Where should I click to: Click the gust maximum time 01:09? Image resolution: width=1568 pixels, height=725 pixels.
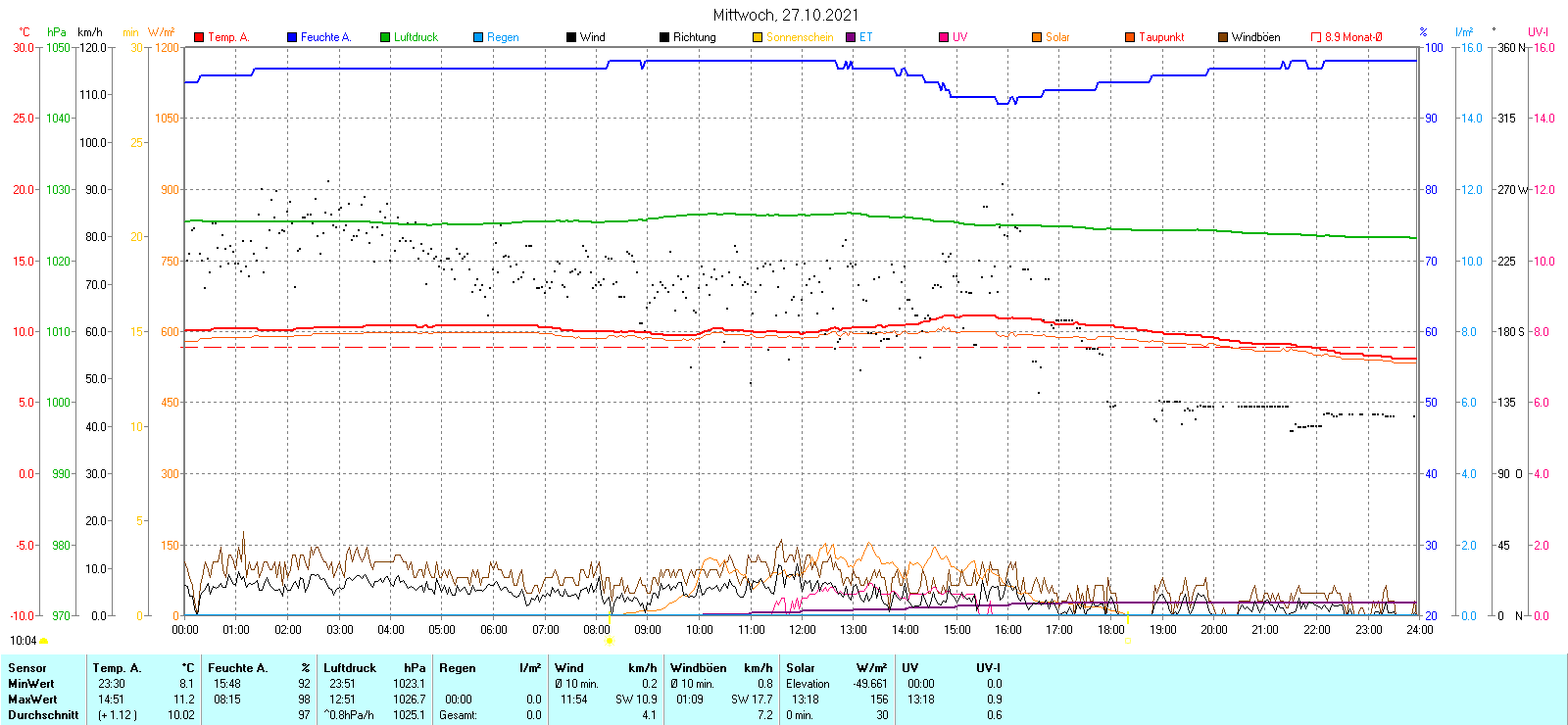click(x=690, y=700)
